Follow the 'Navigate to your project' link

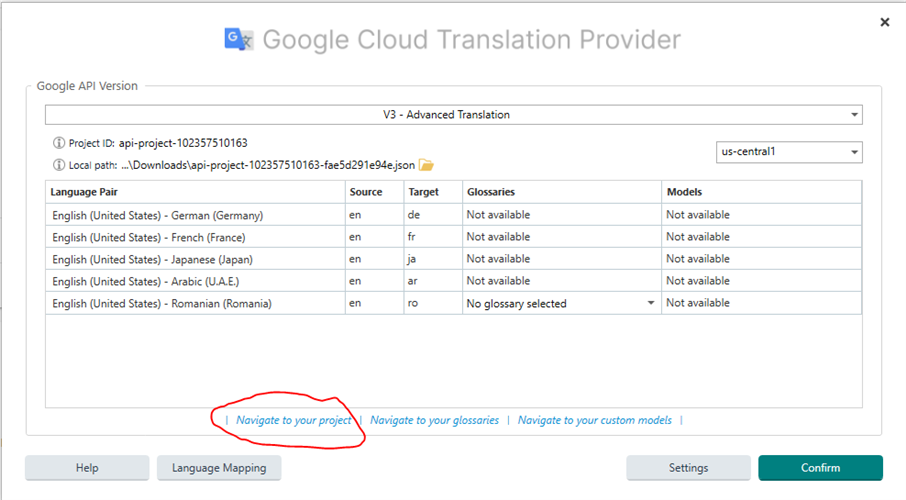click(x=294, y=420)
